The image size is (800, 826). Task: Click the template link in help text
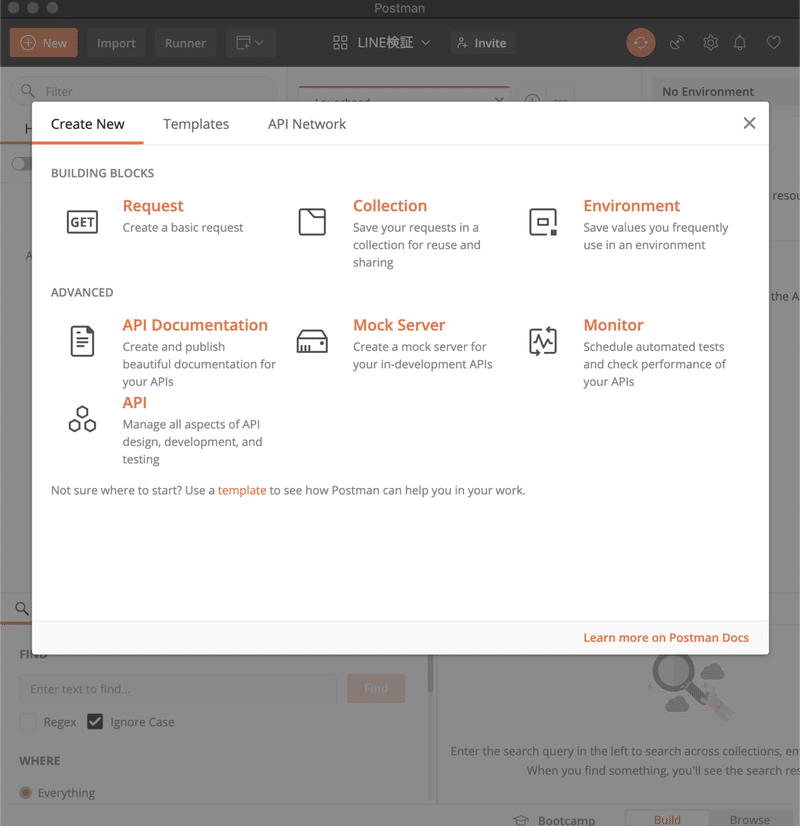click(x=242, y=490)
